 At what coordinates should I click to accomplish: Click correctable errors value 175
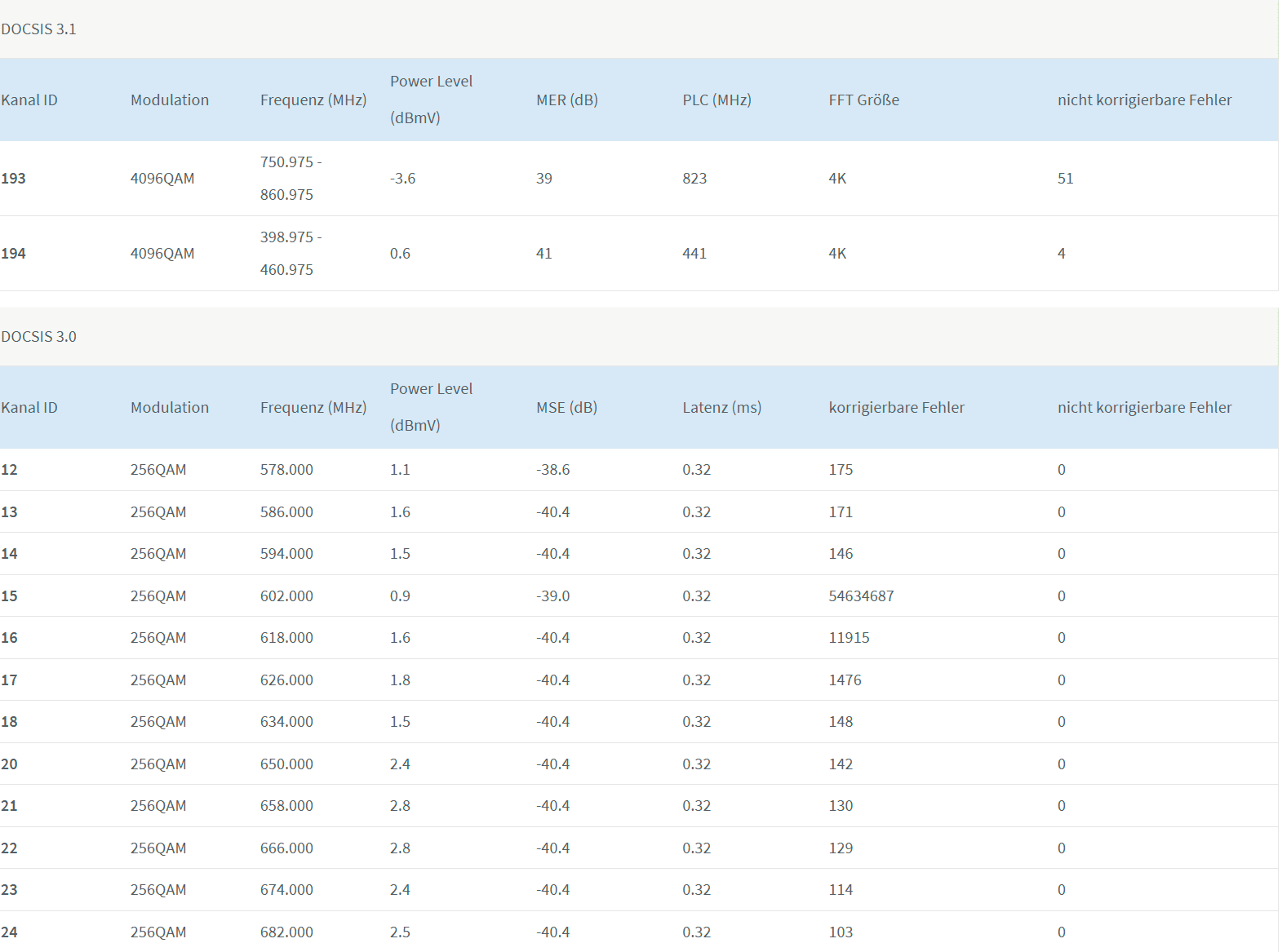(841, 470)
